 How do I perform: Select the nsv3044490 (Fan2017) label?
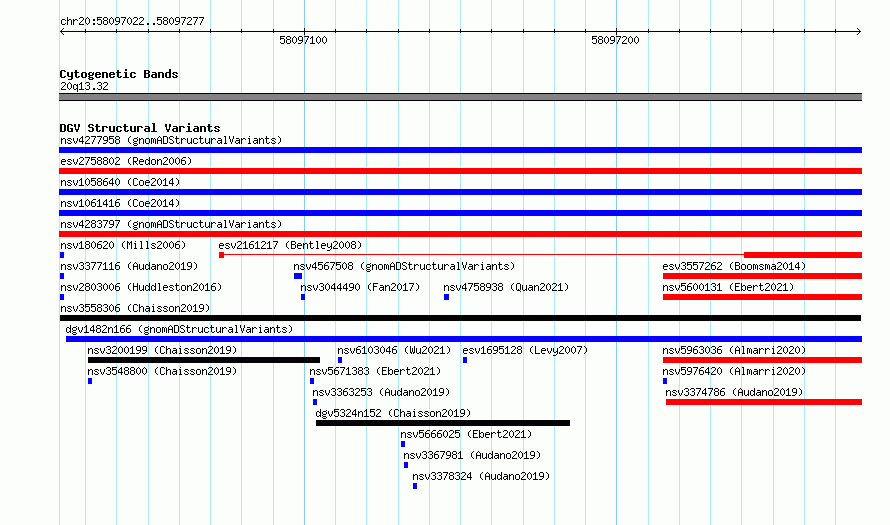360,287
